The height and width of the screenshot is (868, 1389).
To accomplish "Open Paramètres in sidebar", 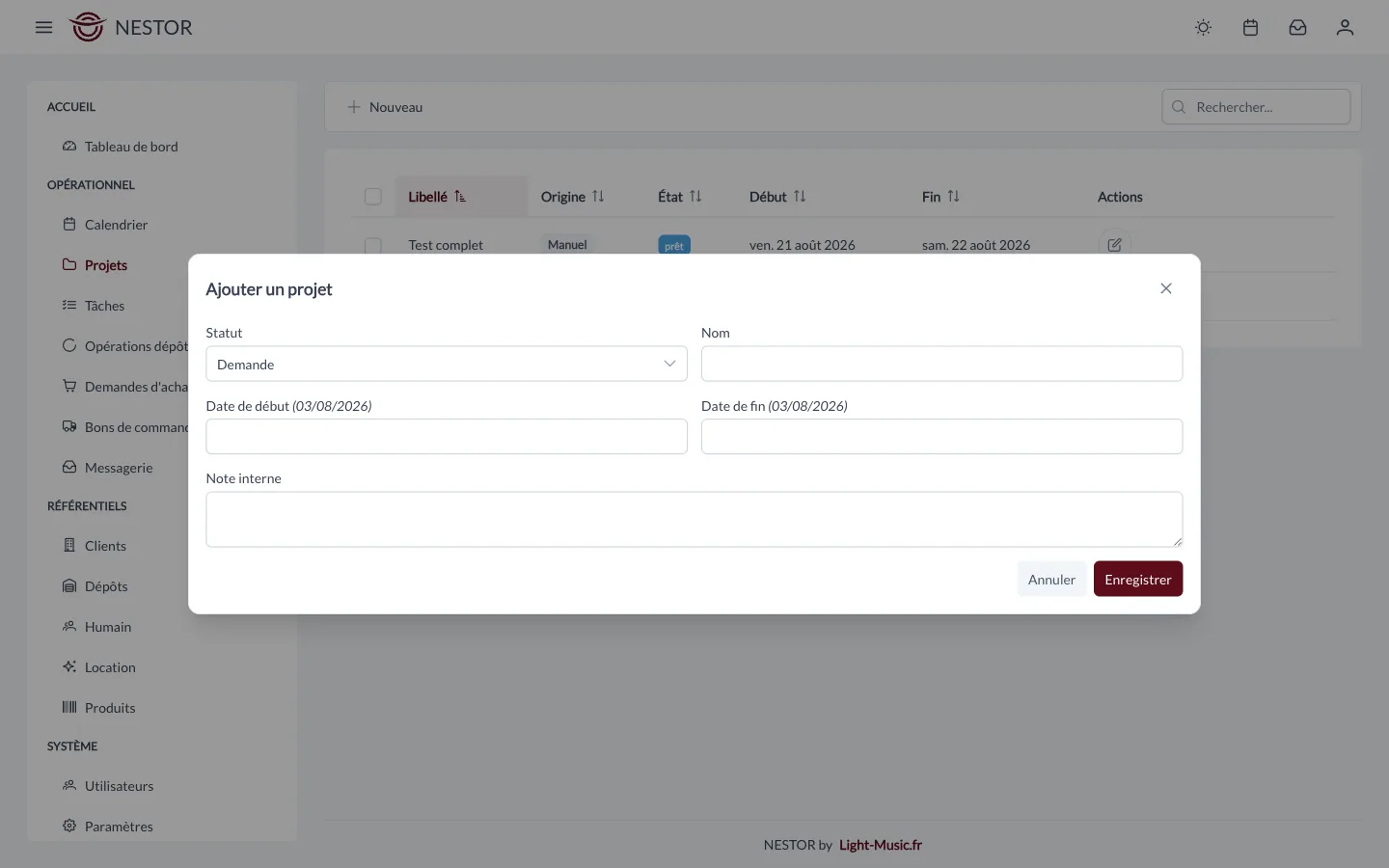I will [x=108, y=827].
